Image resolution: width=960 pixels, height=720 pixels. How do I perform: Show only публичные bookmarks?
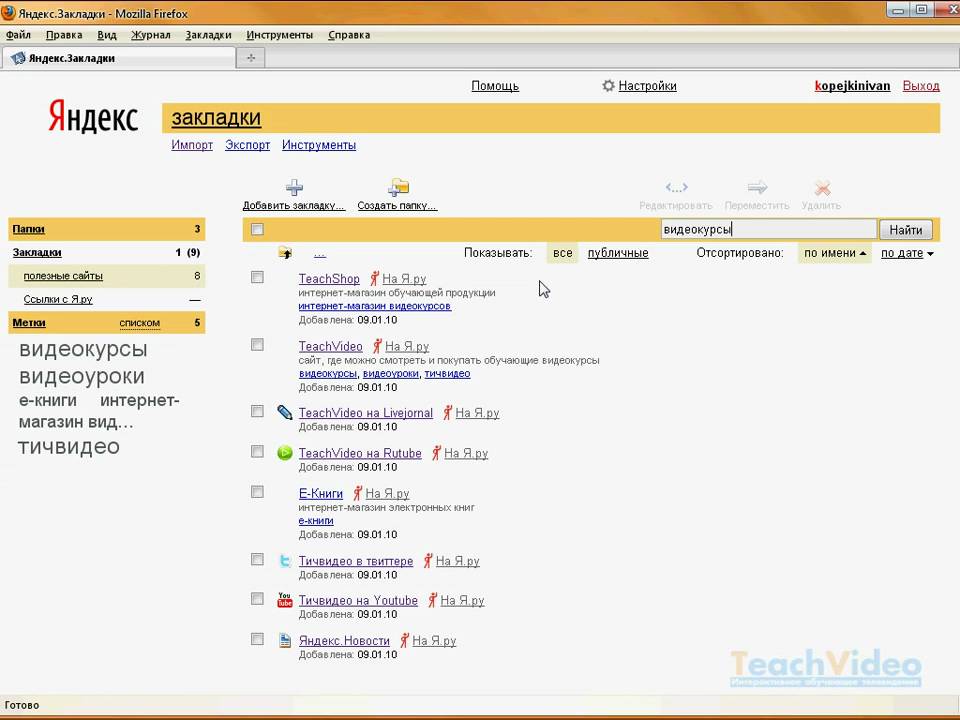pos(618,253)
